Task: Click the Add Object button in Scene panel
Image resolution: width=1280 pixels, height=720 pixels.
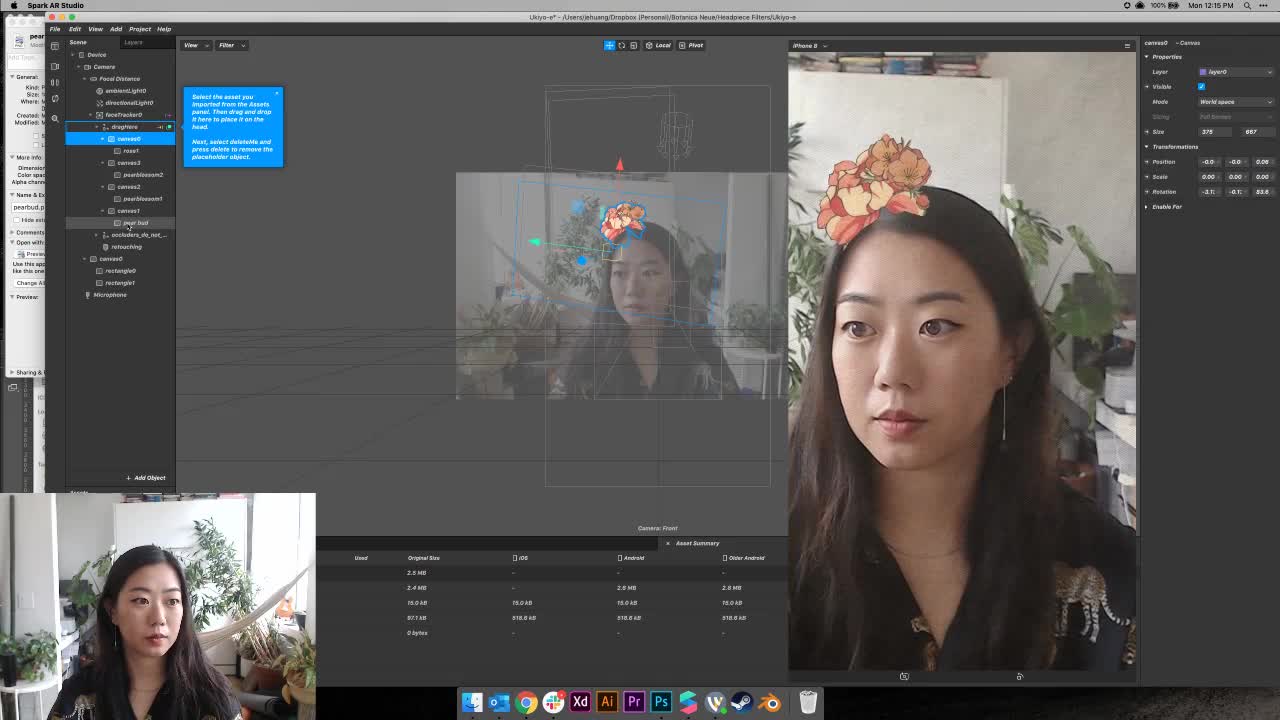Action: tap(146, 477)
